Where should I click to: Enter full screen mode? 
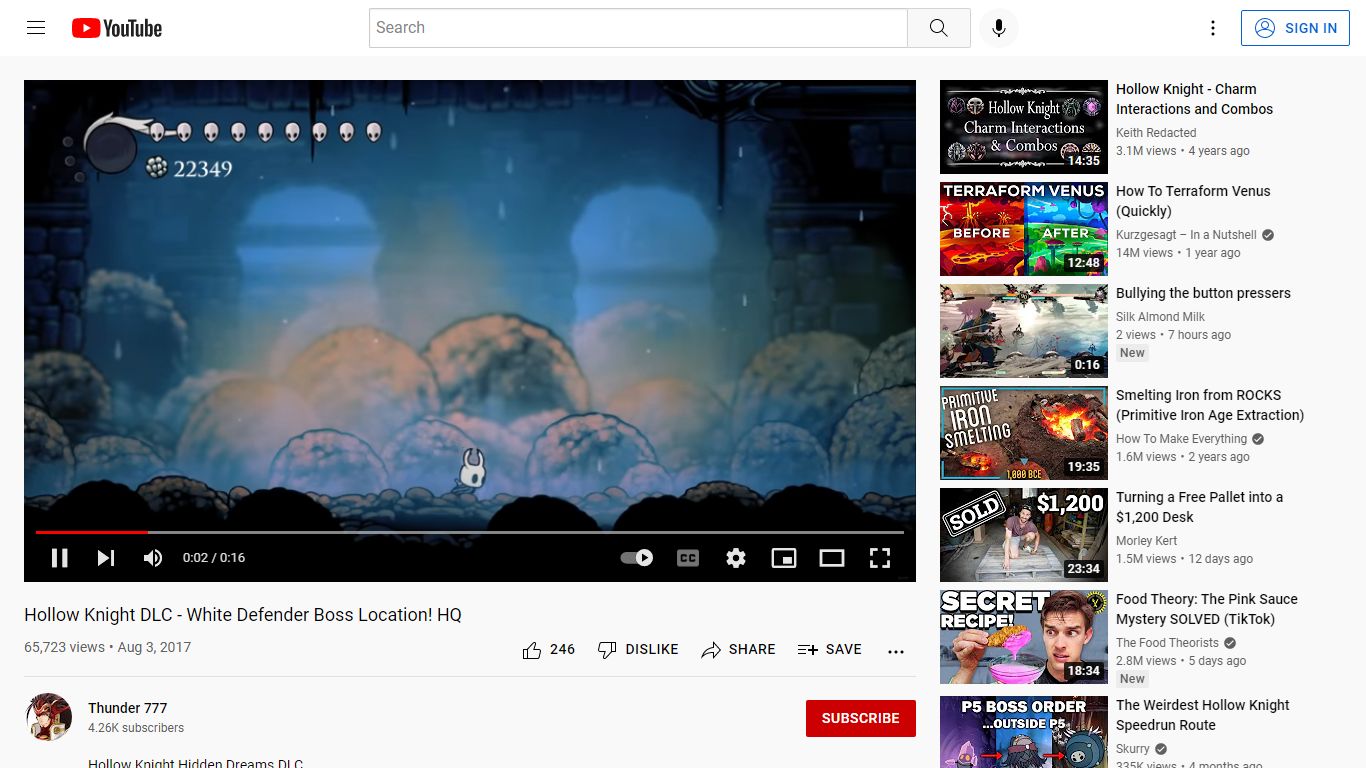pyautogui.click(x=880, y=558)
